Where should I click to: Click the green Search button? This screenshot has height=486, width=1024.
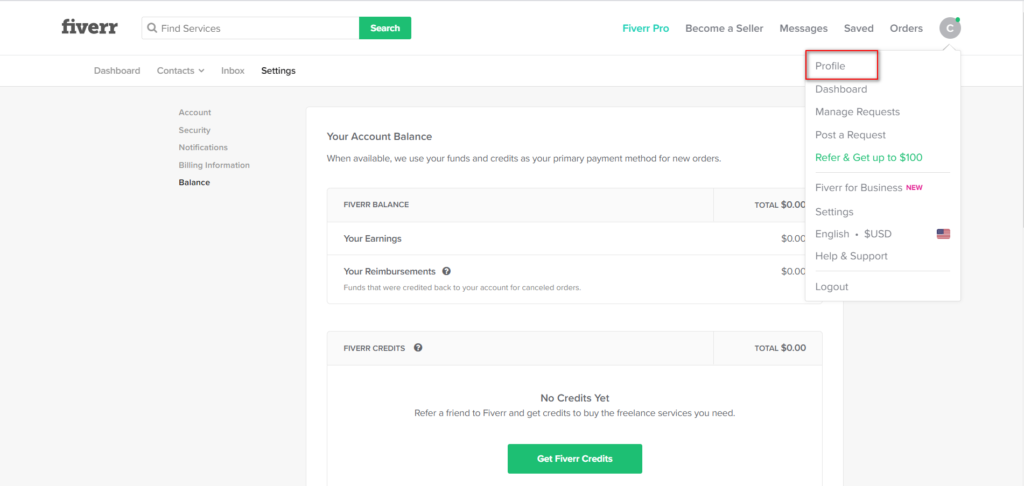[385, 28]
